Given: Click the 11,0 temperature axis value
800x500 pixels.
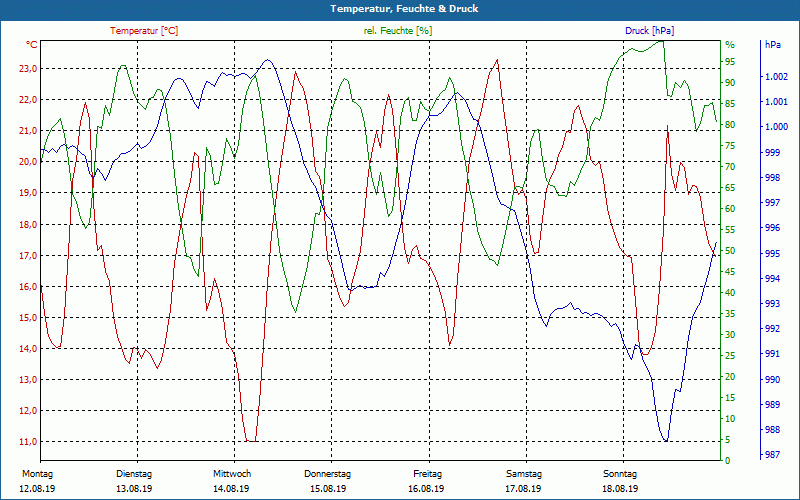Looking at the screenshot, I should pyautogui.click(x=28, y=442).
